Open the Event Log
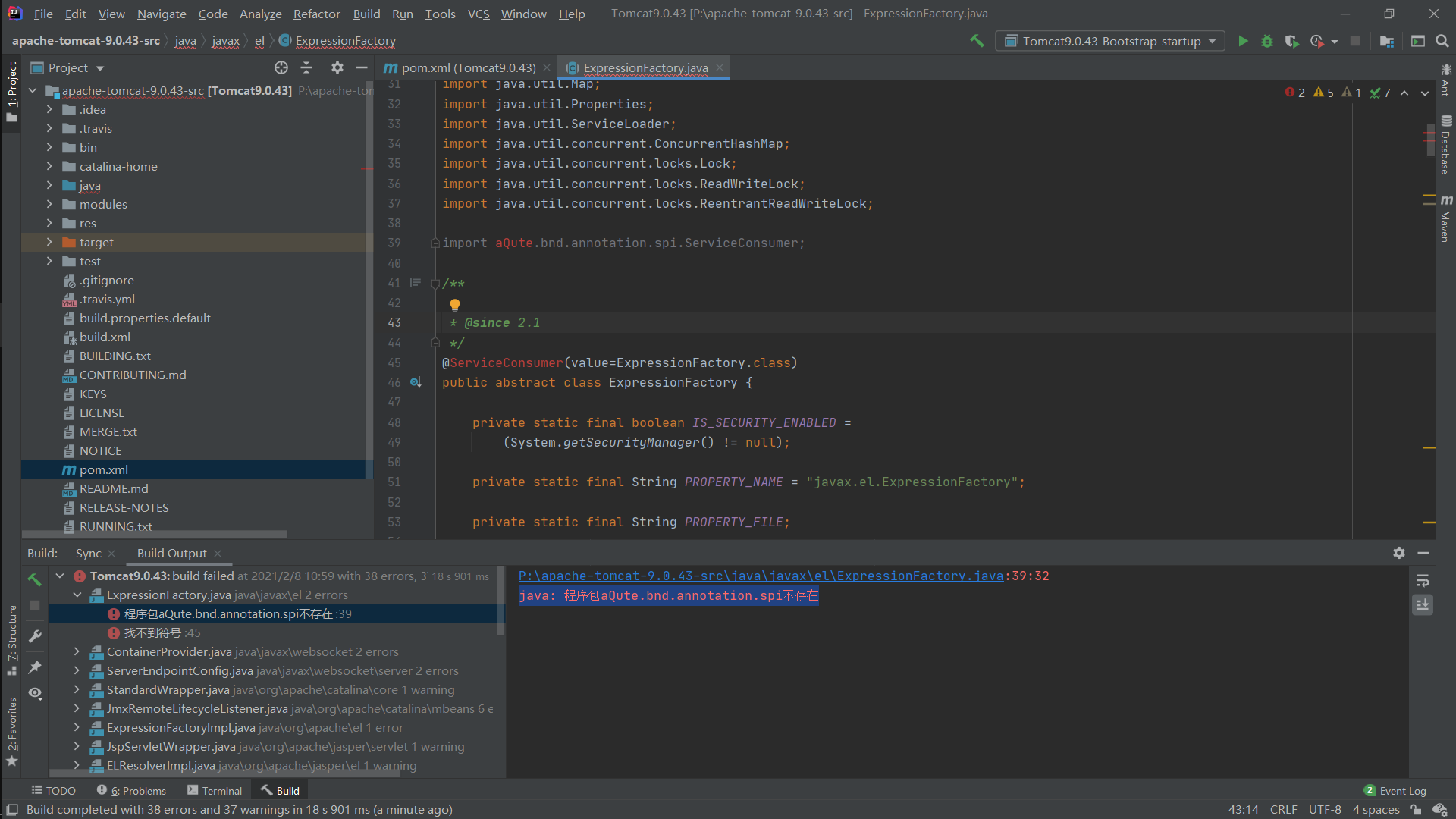This screenshot has height=819, width=1456. point(1395,790)
